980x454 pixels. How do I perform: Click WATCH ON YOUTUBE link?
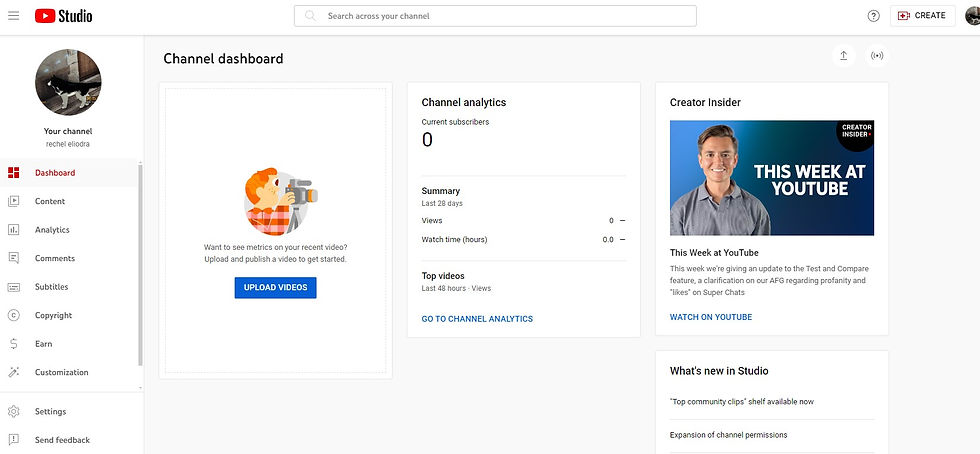click(x=711, y=317)
